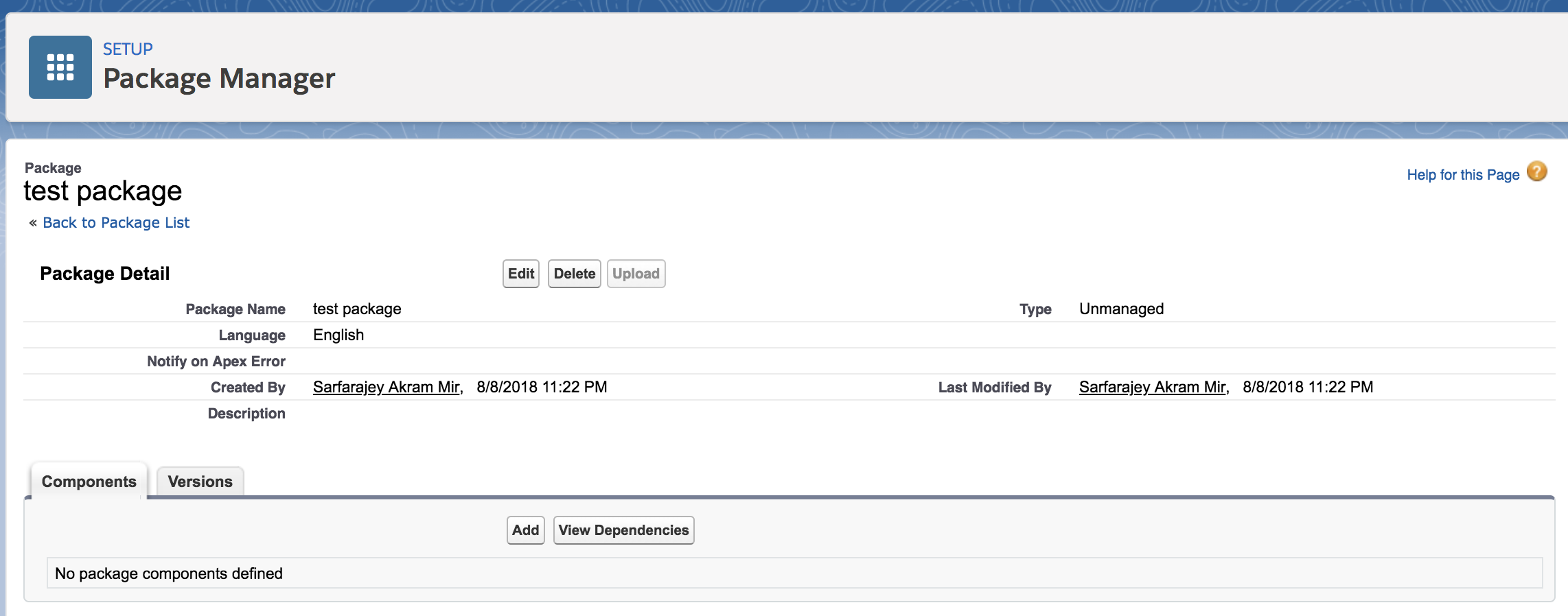Click the Package Detail section heading
This screenshot has height=616, width=1568.
(104, 274)
